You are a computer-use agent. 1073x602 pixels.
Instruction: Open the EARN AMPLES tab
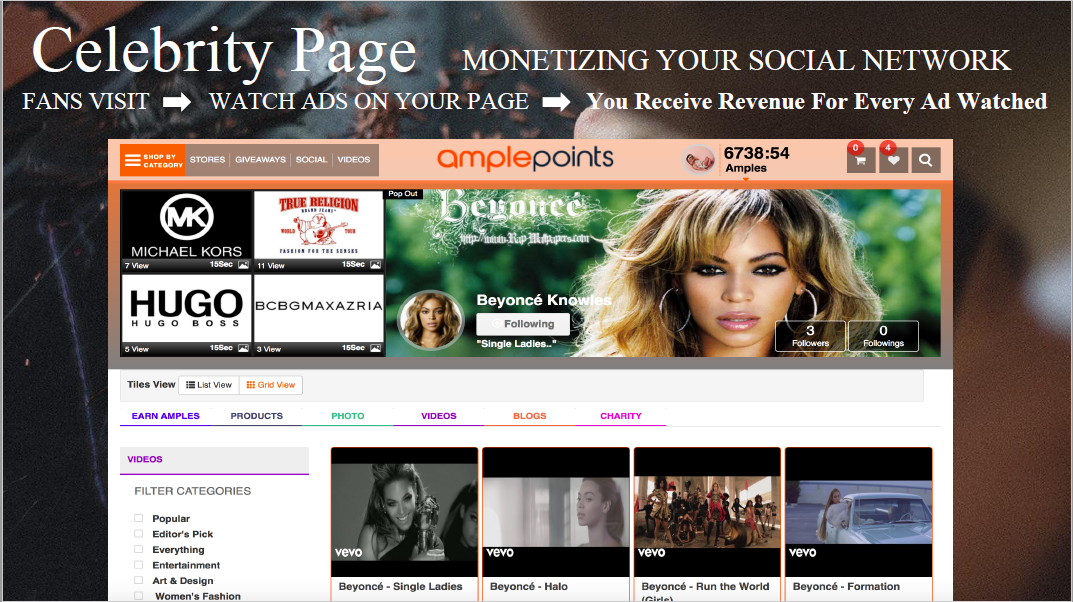pos(165,416)
